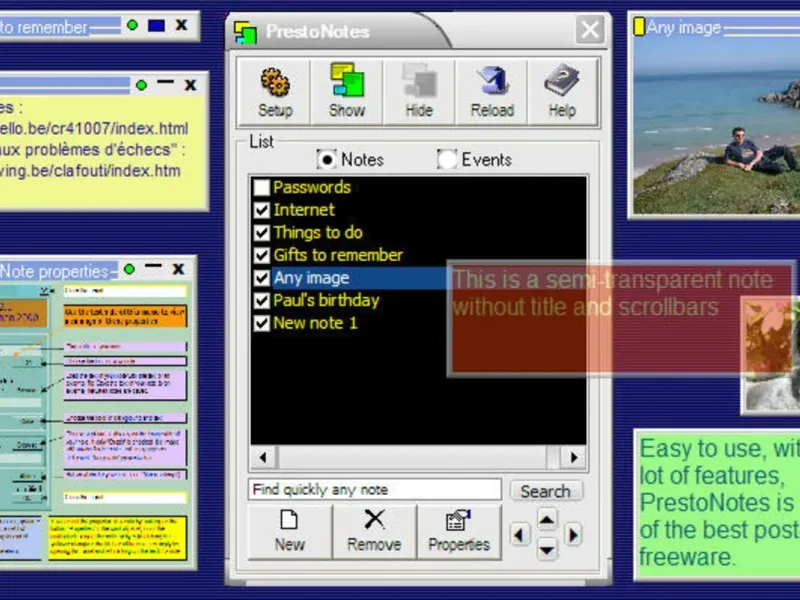Click the Remove note button
Viewport: 800px width, 600px height.
click(x=374, y=532)
